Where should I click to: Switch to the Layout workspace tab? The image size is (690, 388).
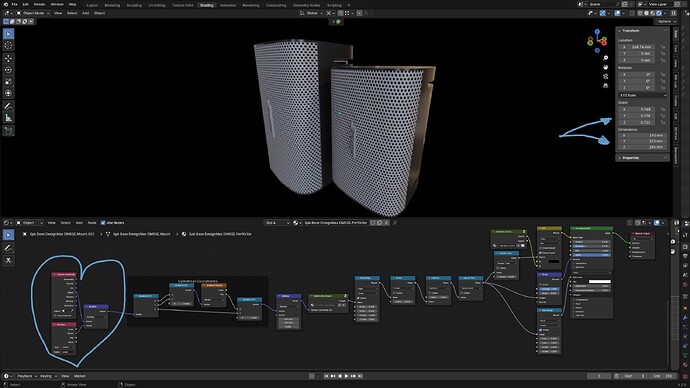[92, 5]
